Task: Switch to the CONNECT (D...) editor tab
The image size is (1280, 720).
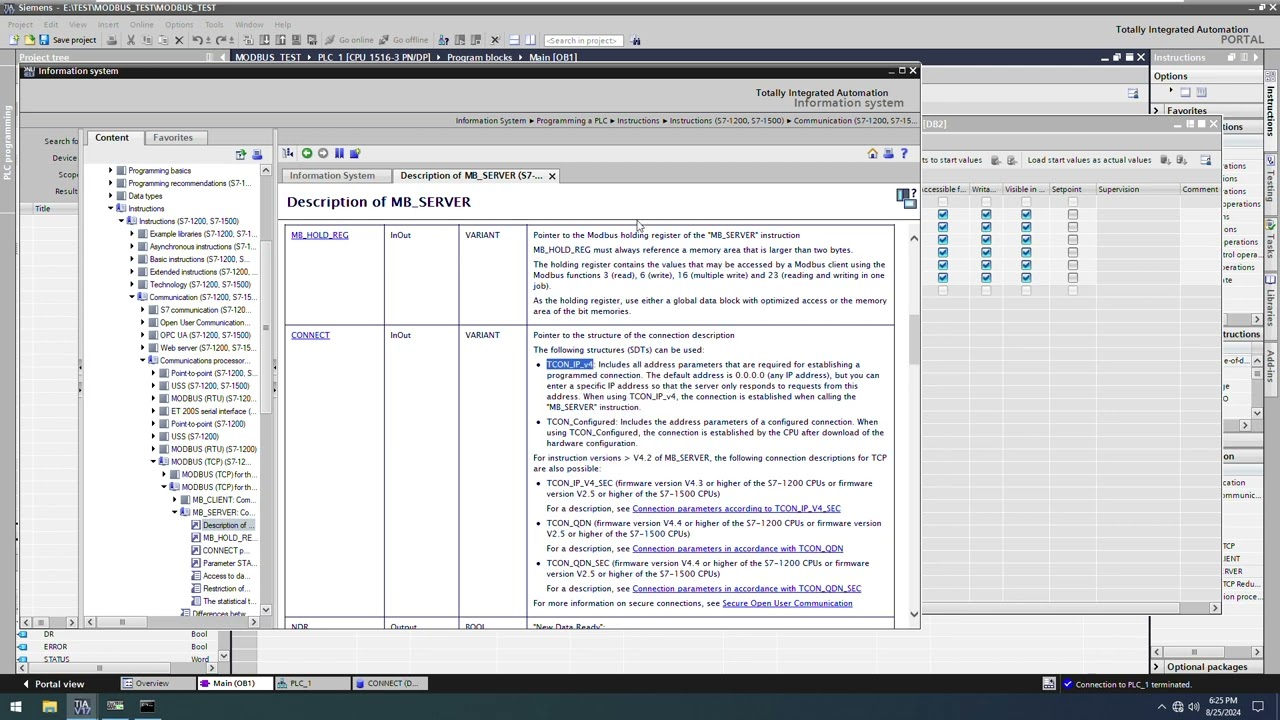Action: 391,684
